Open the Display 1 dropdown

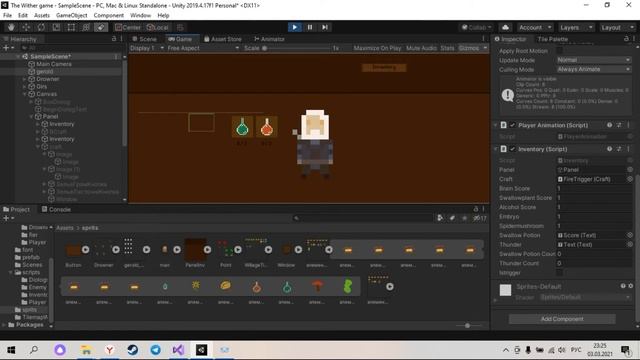pyautogui.click(x=147, y=48)
